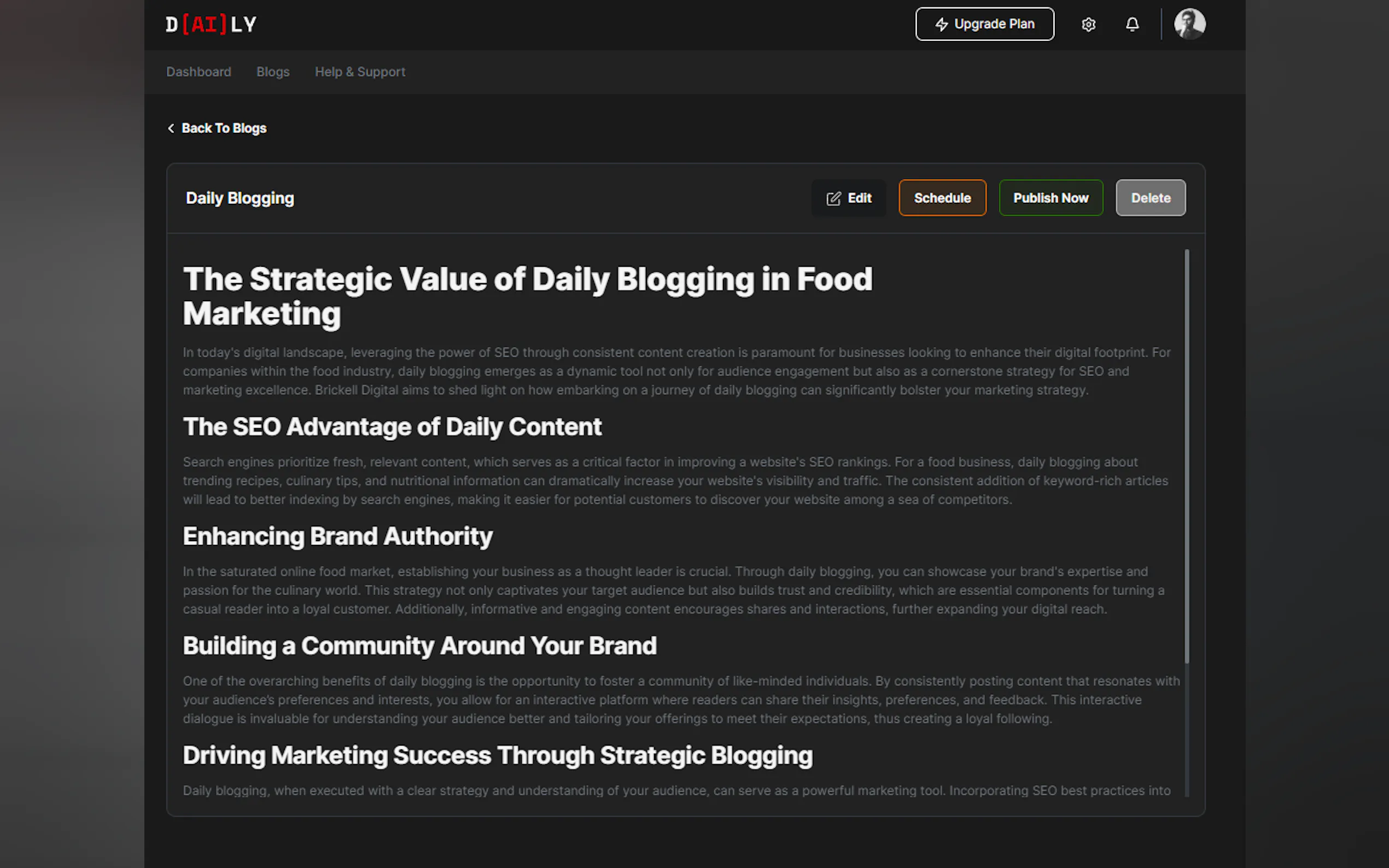
Task: Open the Blogs nav item
Action: point(273,72)
